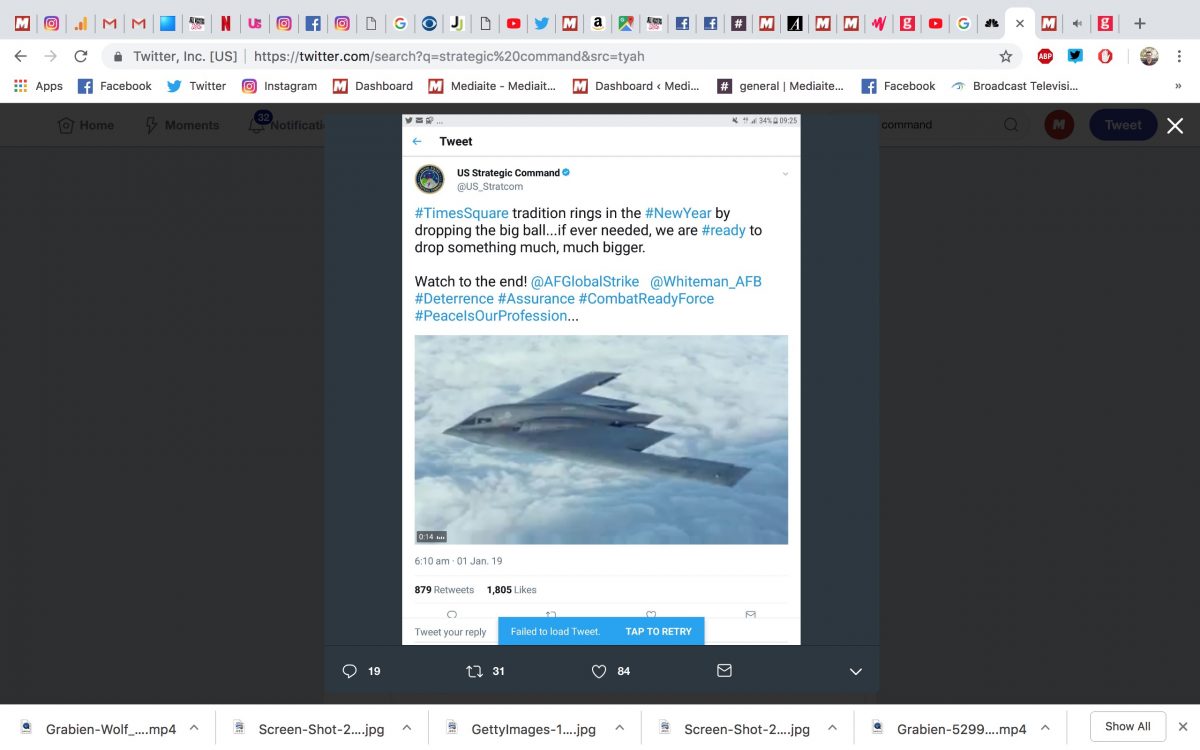
Task: View site info via padlock icon
Action: tap(118, 57)
